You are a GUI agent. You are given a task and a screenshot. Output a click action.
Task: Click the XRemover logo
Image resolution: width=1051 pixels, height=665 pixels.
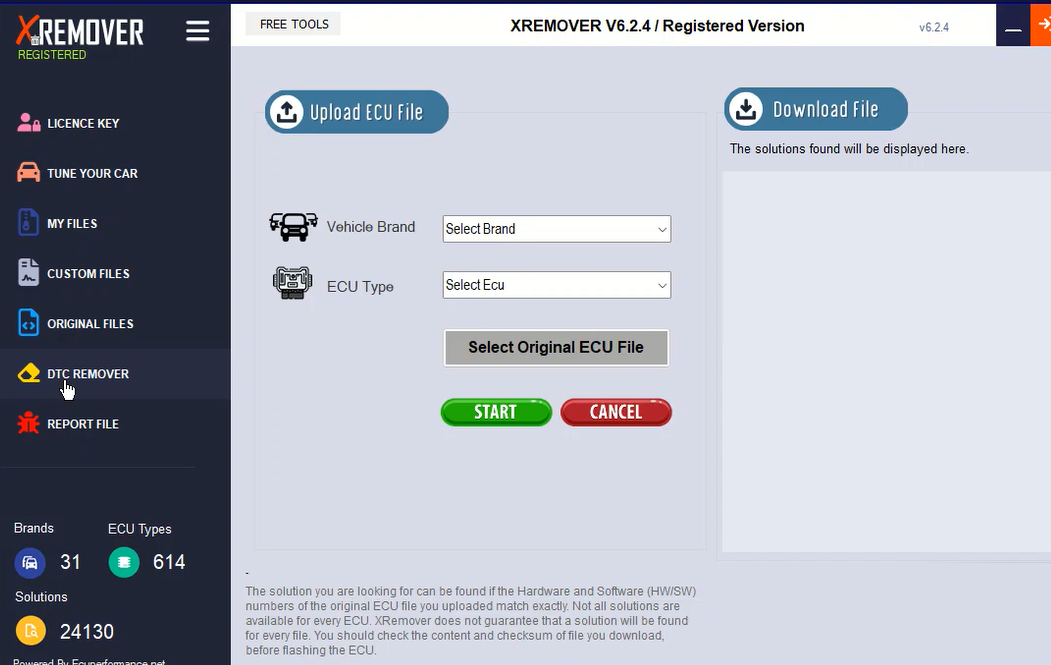(x=80, y=32)
